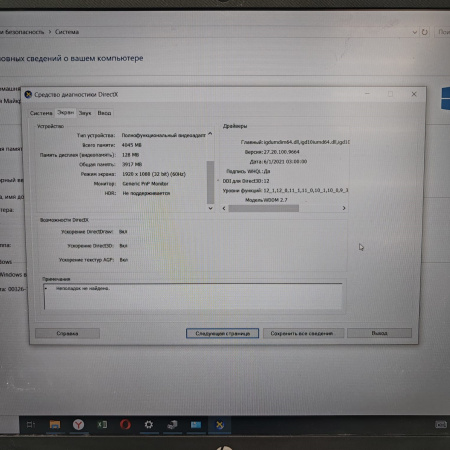The image size is (450, 450).
Task: Click the device list vertical scrollbar thumb
Action: click(x=210, y=182)
